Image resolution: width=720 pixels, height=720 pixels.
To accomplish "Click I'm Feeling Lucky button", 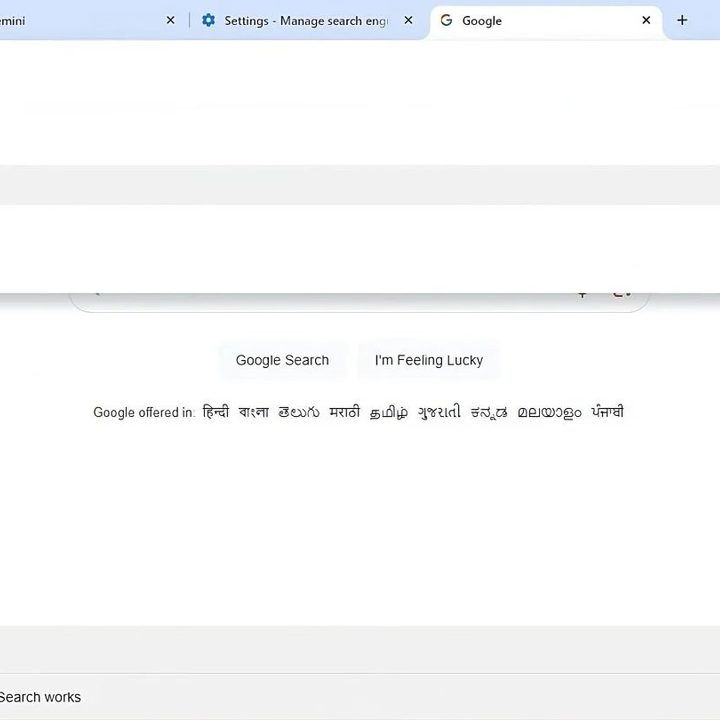I will pyautogui.click(x=429, y=360).
